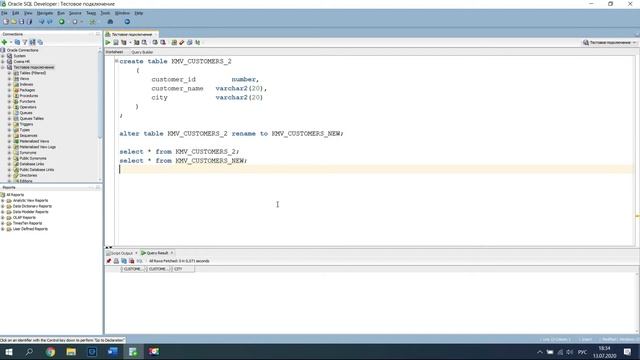Open Microsoft Word from the taskbar
The image size is (640, 360).
(113, 352)
